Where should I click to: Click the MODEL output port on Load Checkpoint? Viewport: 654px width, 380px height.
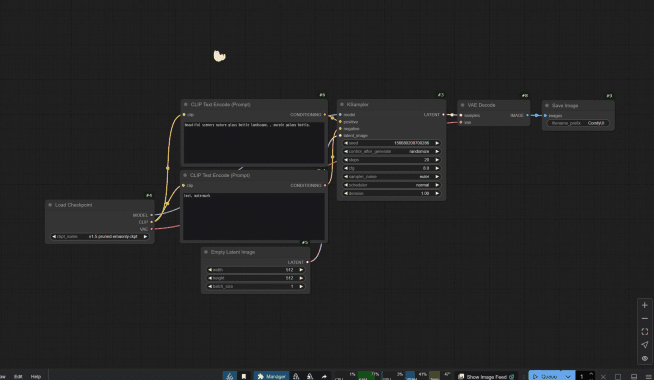[151, 215]
